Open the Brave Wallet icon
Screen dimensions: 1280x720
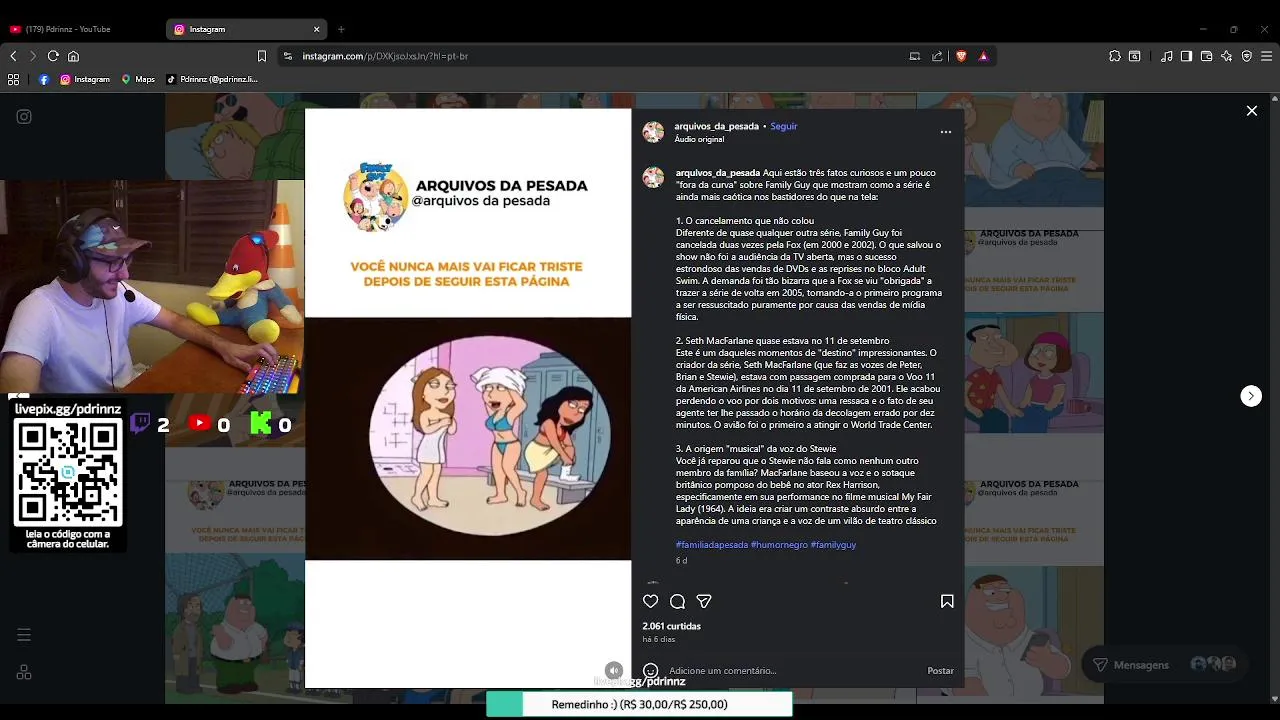click(1206, 56)
